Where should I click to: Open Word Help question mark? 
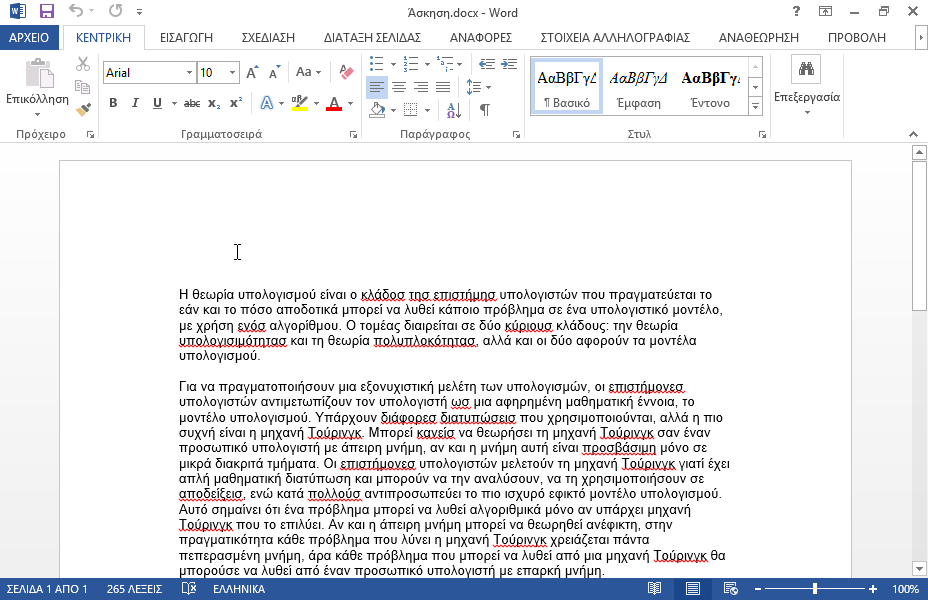[x=796, y=11]
